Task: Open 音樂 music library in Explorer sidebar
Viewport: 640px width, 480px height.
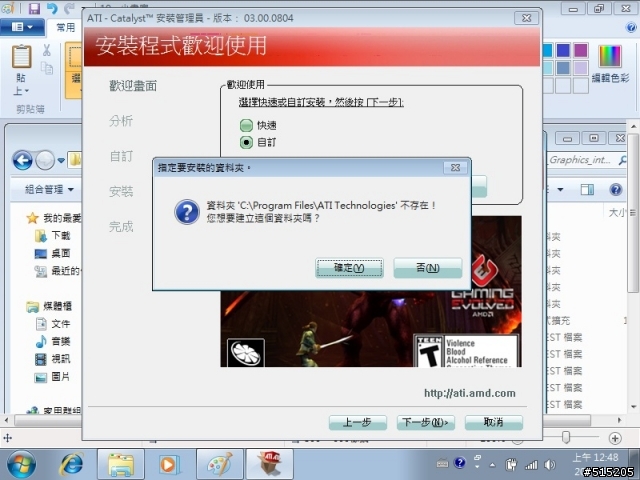Action: (x=53, y=341)
